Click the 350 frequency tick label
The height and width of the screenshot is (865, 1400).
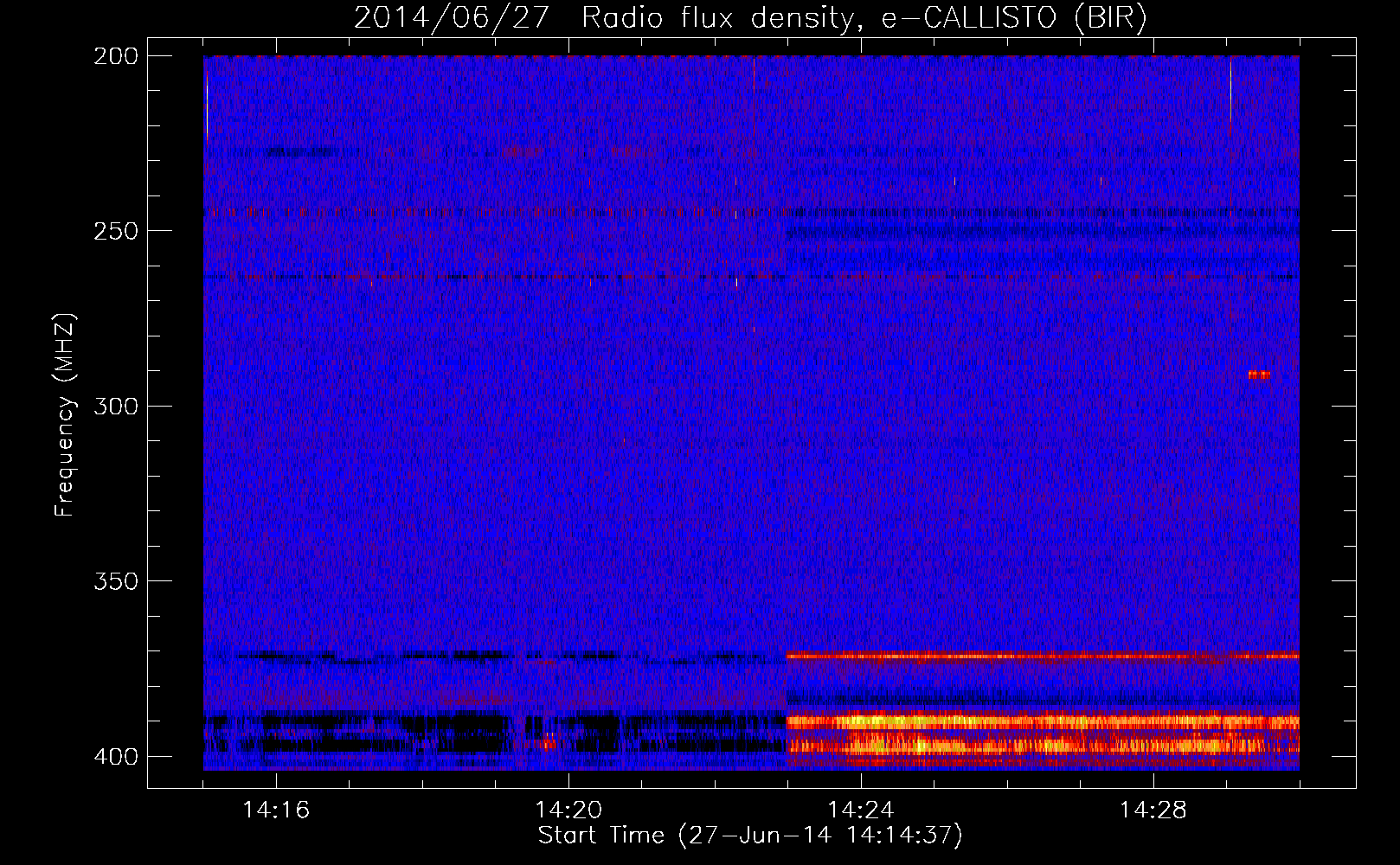pyautogui.click(x=116, y=580)
